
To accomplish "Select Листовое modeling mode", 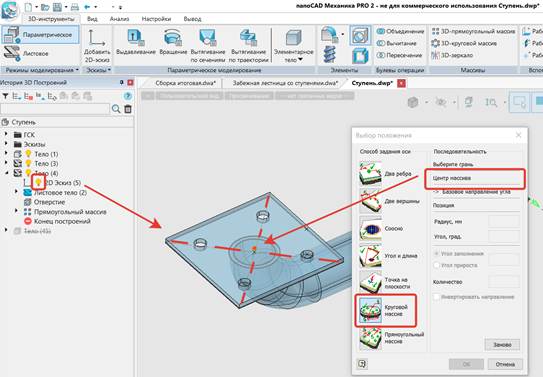I will (26, 54).
